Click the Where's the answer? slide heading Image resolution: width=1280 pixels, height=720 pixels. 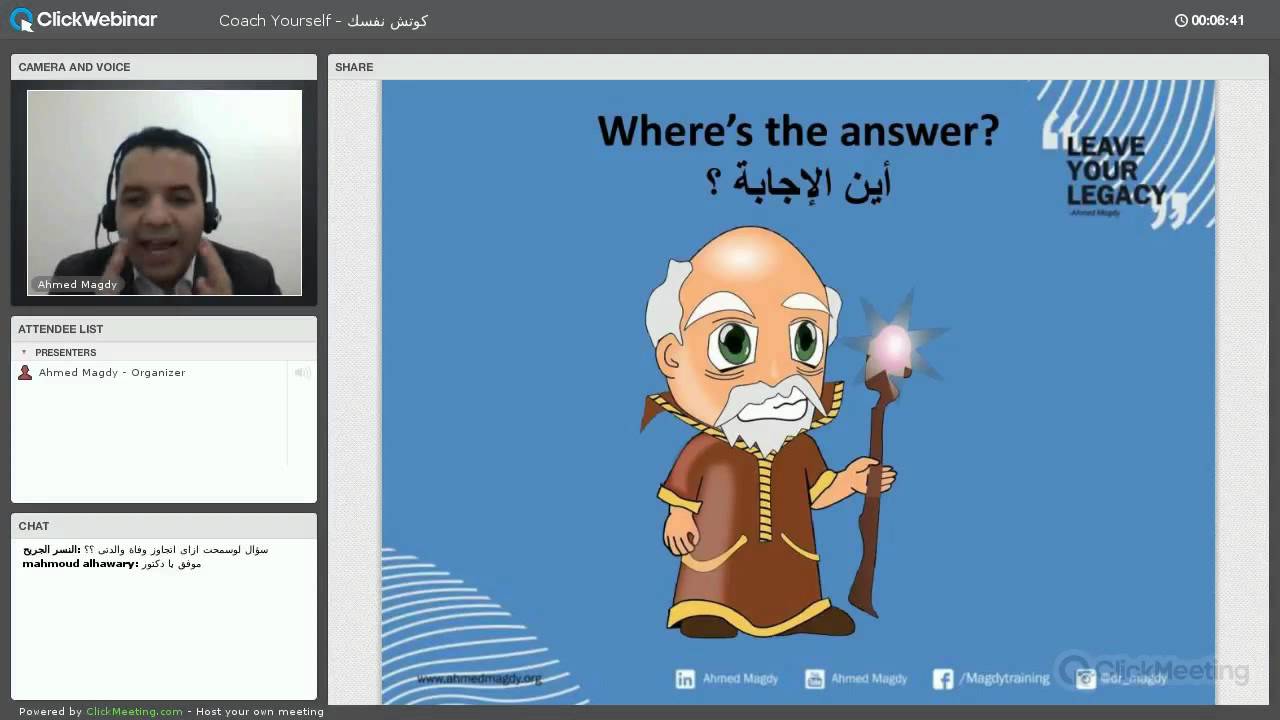pyautogui.click(x=798, y=130)
